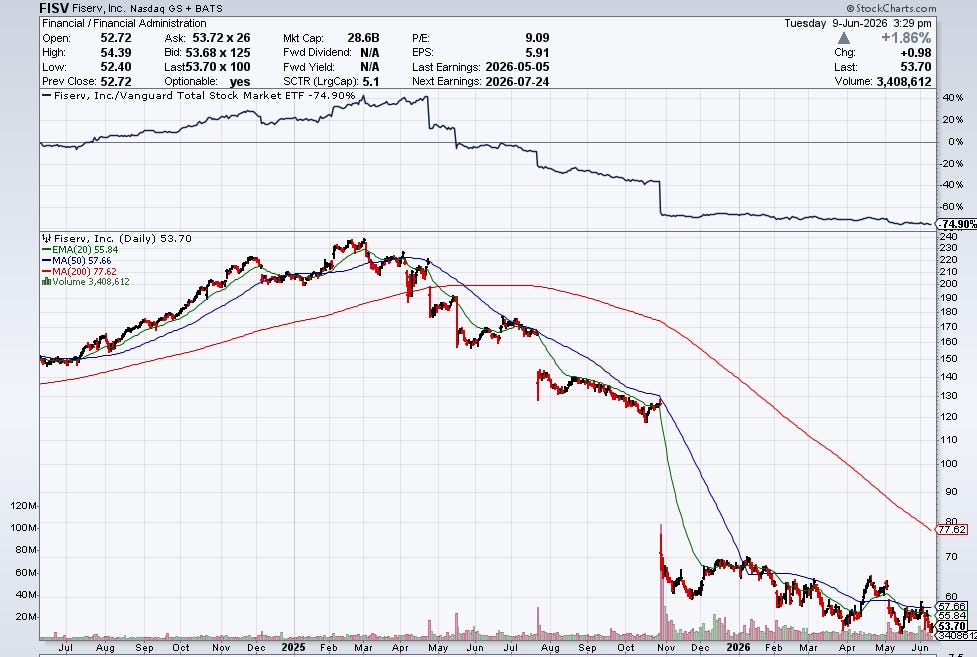This screenshot has height=657, width=977.
Task: Click the SCTR (LrgCap) value 5.1
Action: [x=371, y=81]
